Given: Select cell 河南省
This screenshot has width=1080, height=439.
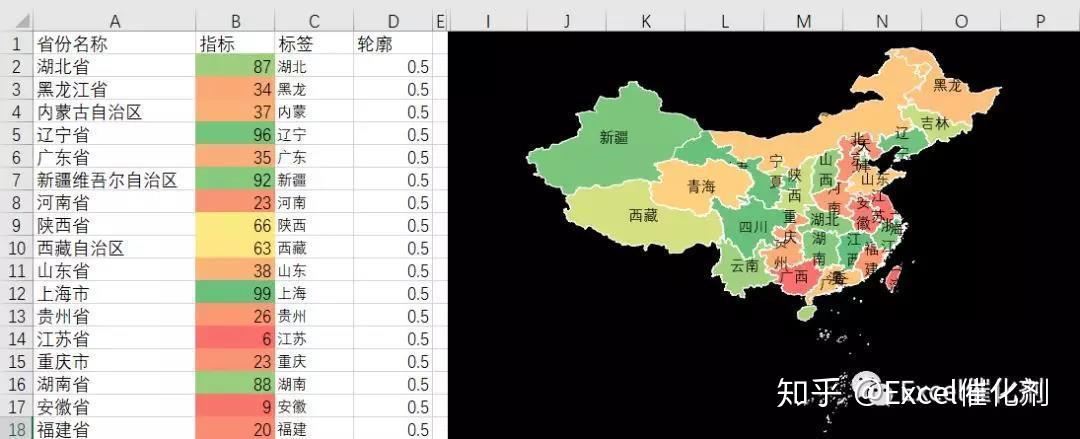Looking at the screenshot, I should [114, 203].
